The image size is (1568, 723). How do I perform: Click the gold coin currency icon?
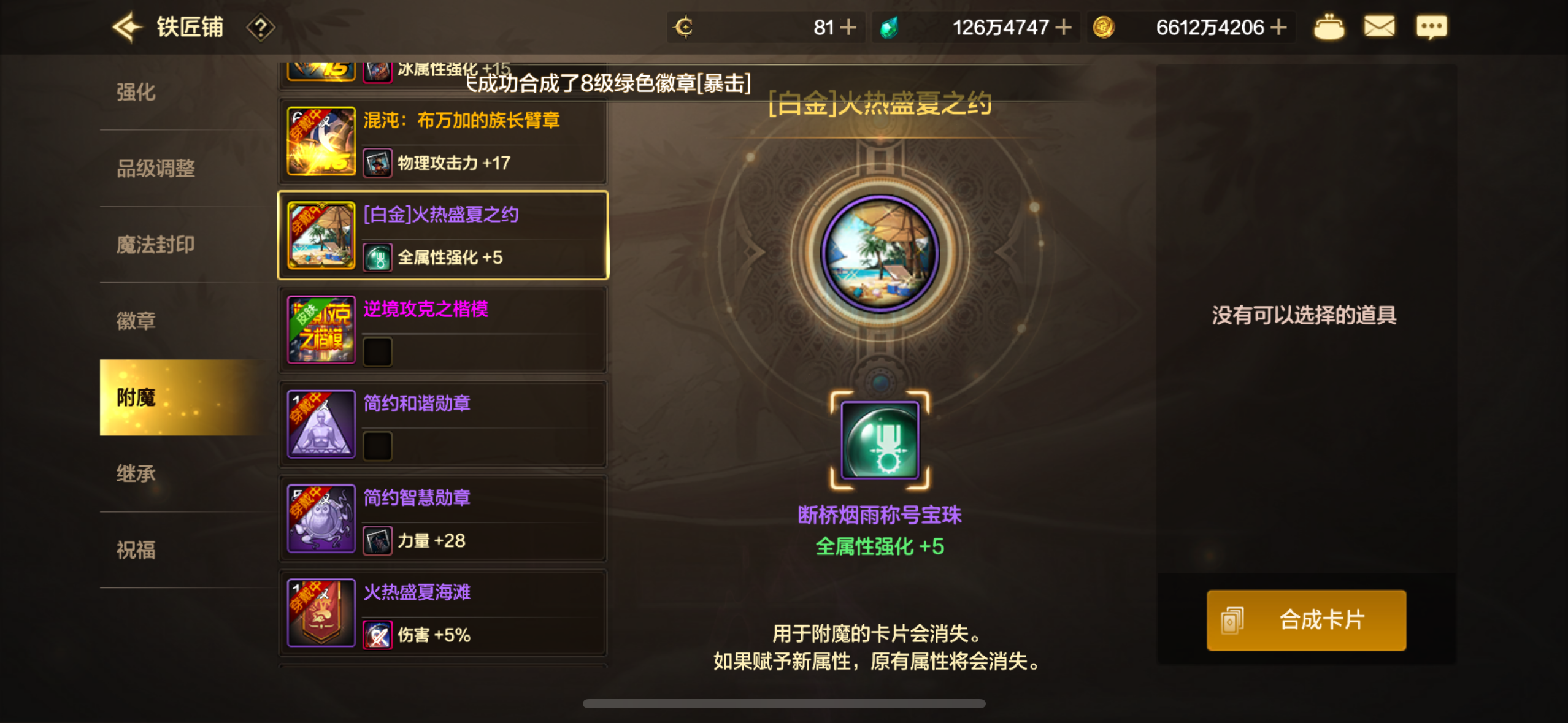(x=1103, y=27)
